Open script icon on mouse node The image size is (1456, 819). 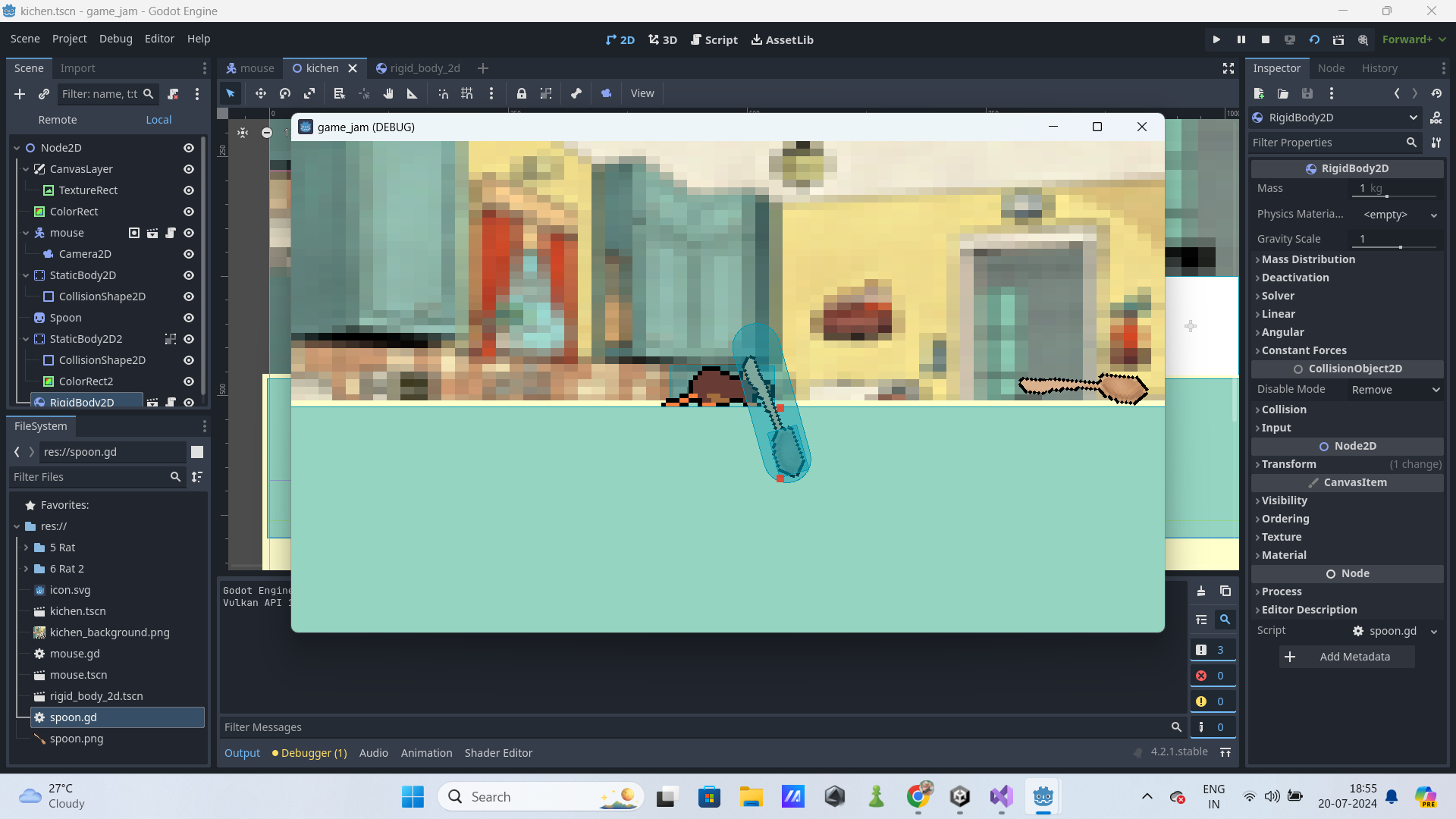171,233
